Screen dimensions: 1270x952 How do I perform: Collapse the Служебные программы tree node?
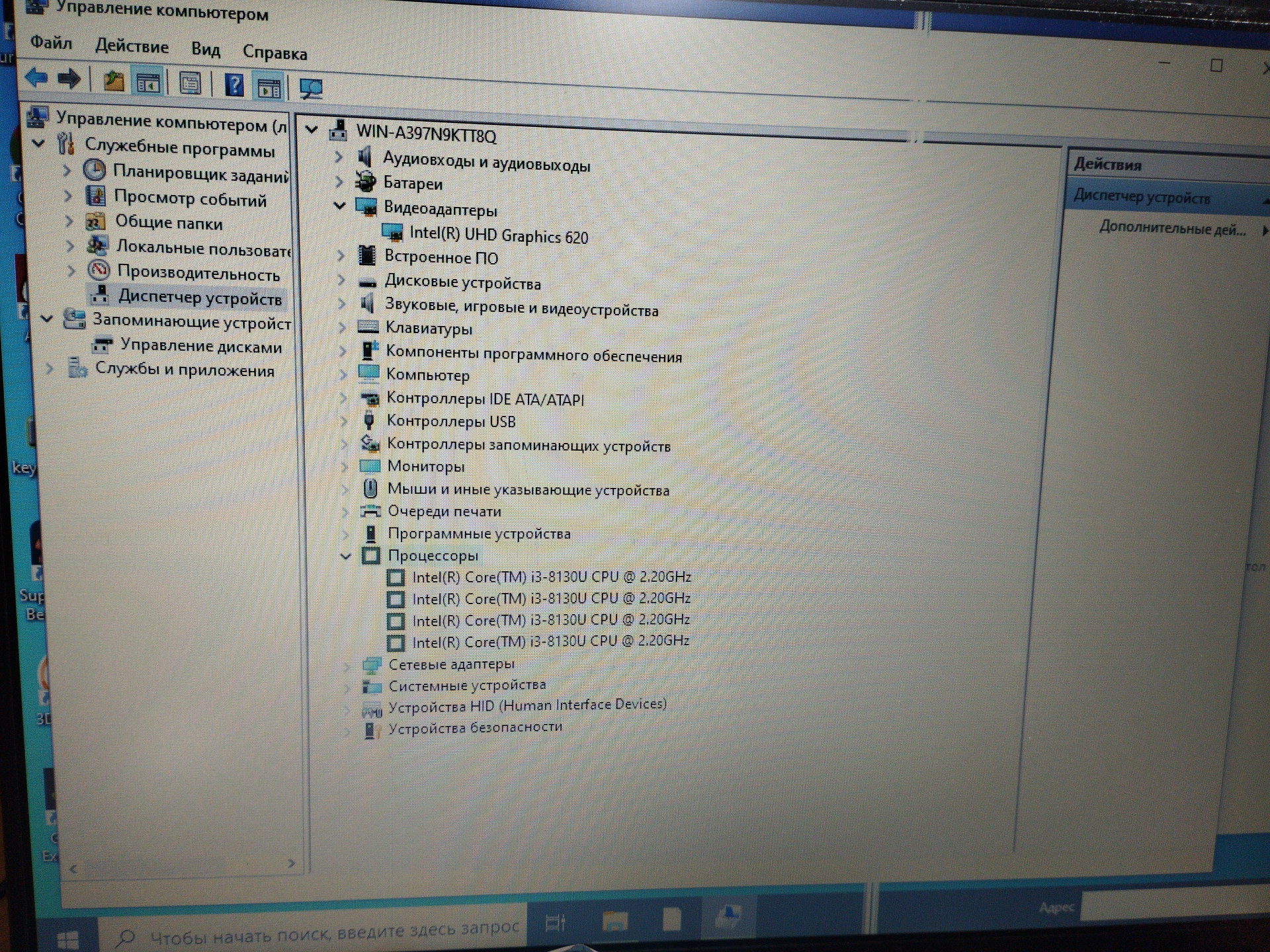coord(38,142)
